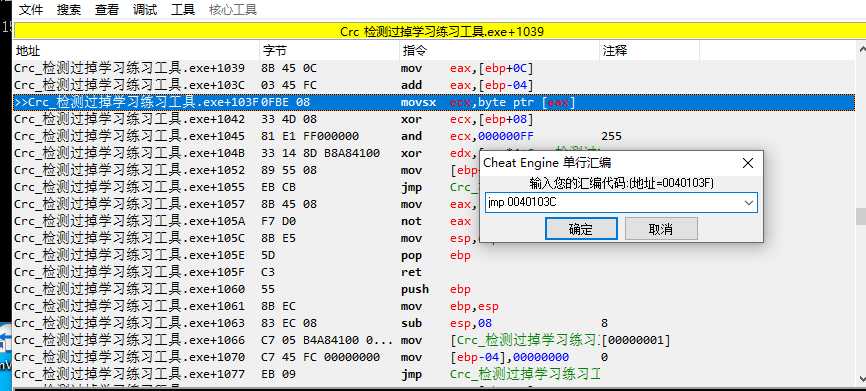Click the 注释 column header

pos(650,51)
